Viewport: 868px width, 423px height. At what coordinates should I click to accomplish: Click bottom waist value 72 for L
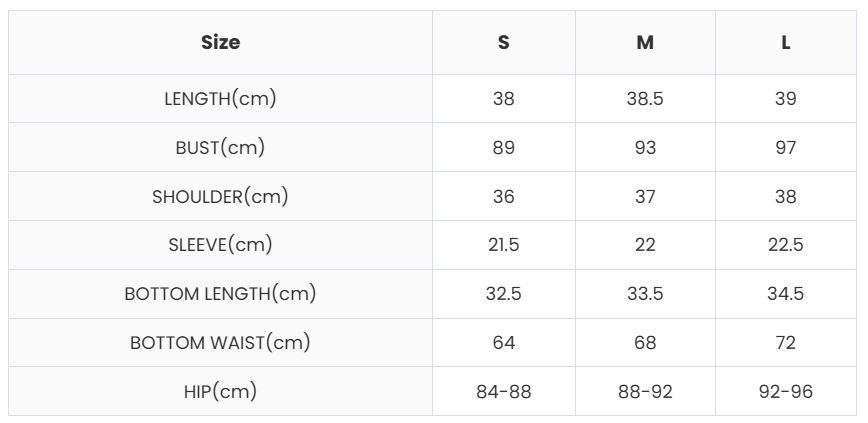786,343
